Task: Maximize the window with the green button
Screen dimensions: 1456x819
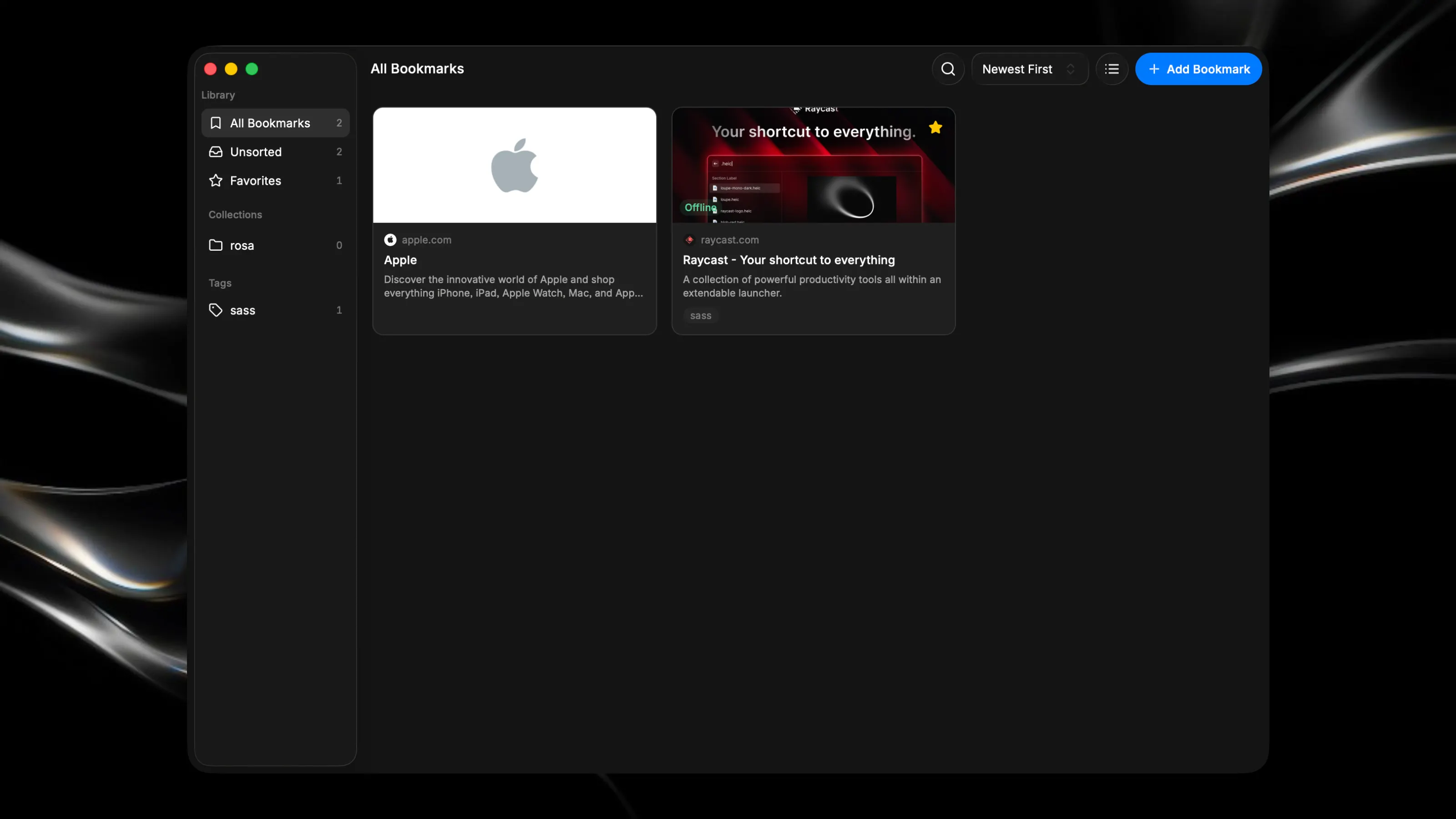Action: (x=252, y=69)
